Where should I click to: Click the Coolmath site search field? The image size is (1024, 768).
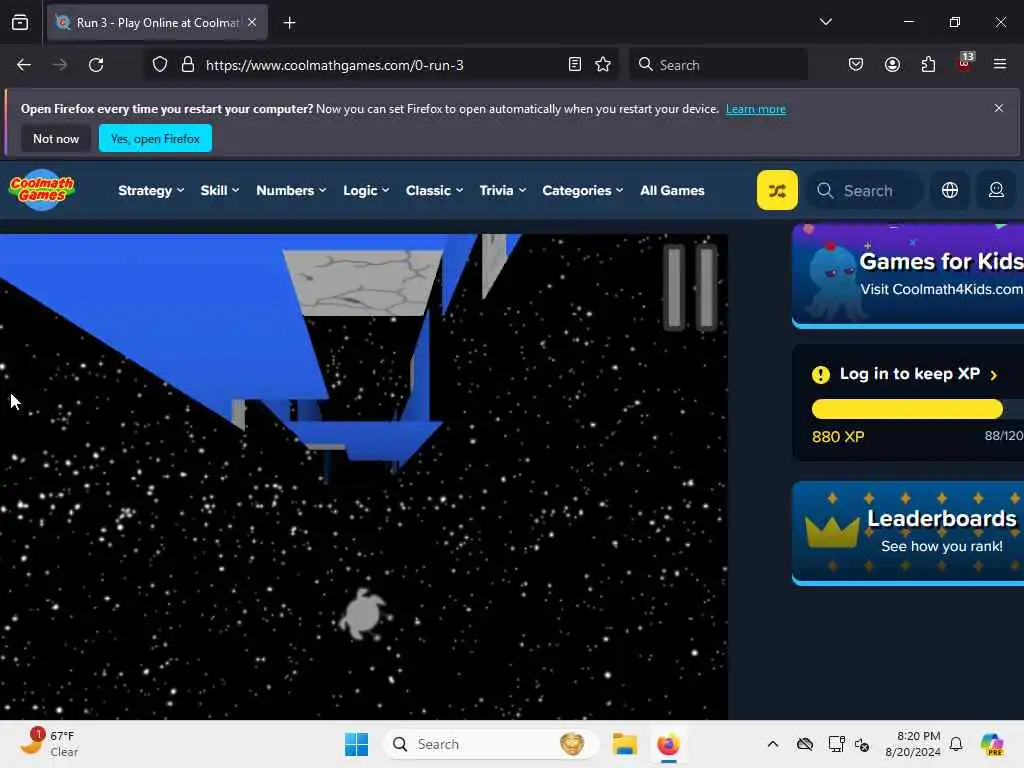(865, 190)
